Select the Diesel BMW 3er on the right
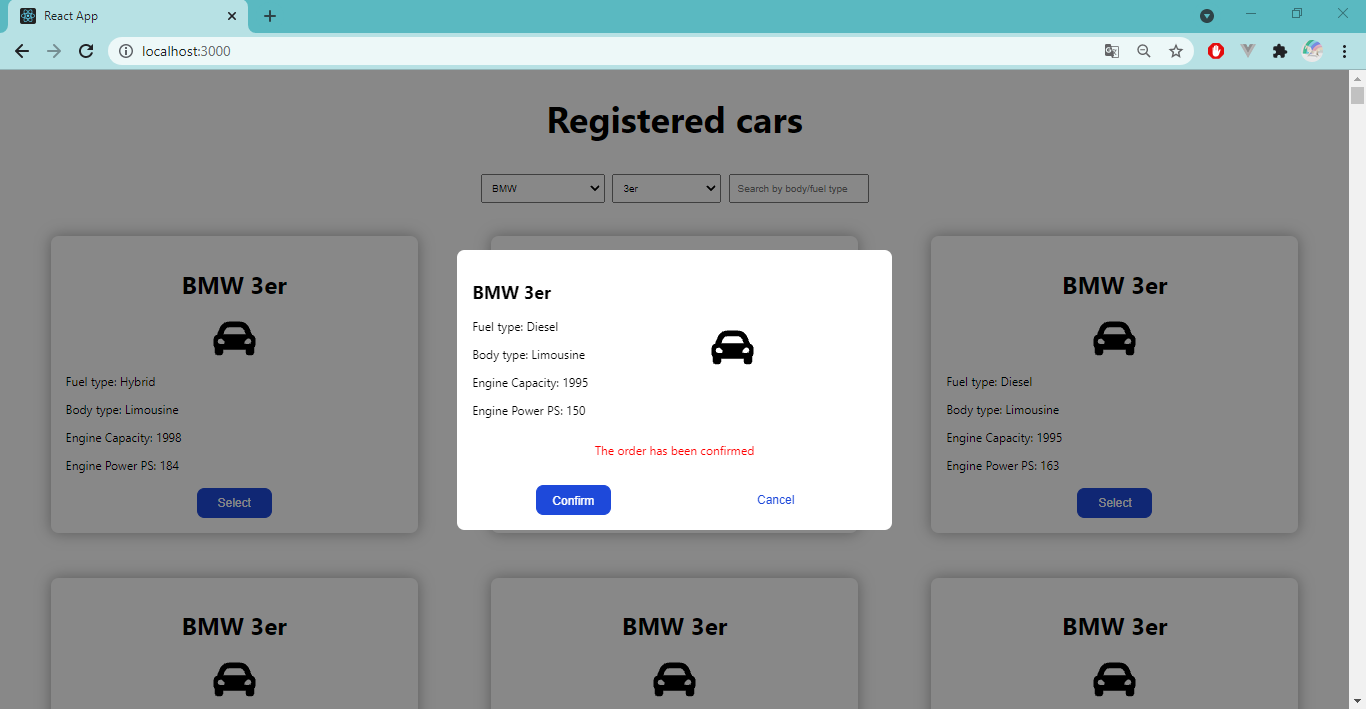The height and width of the screenshot is (709, 1366). pyautogui.click(x=1114, y=503)
